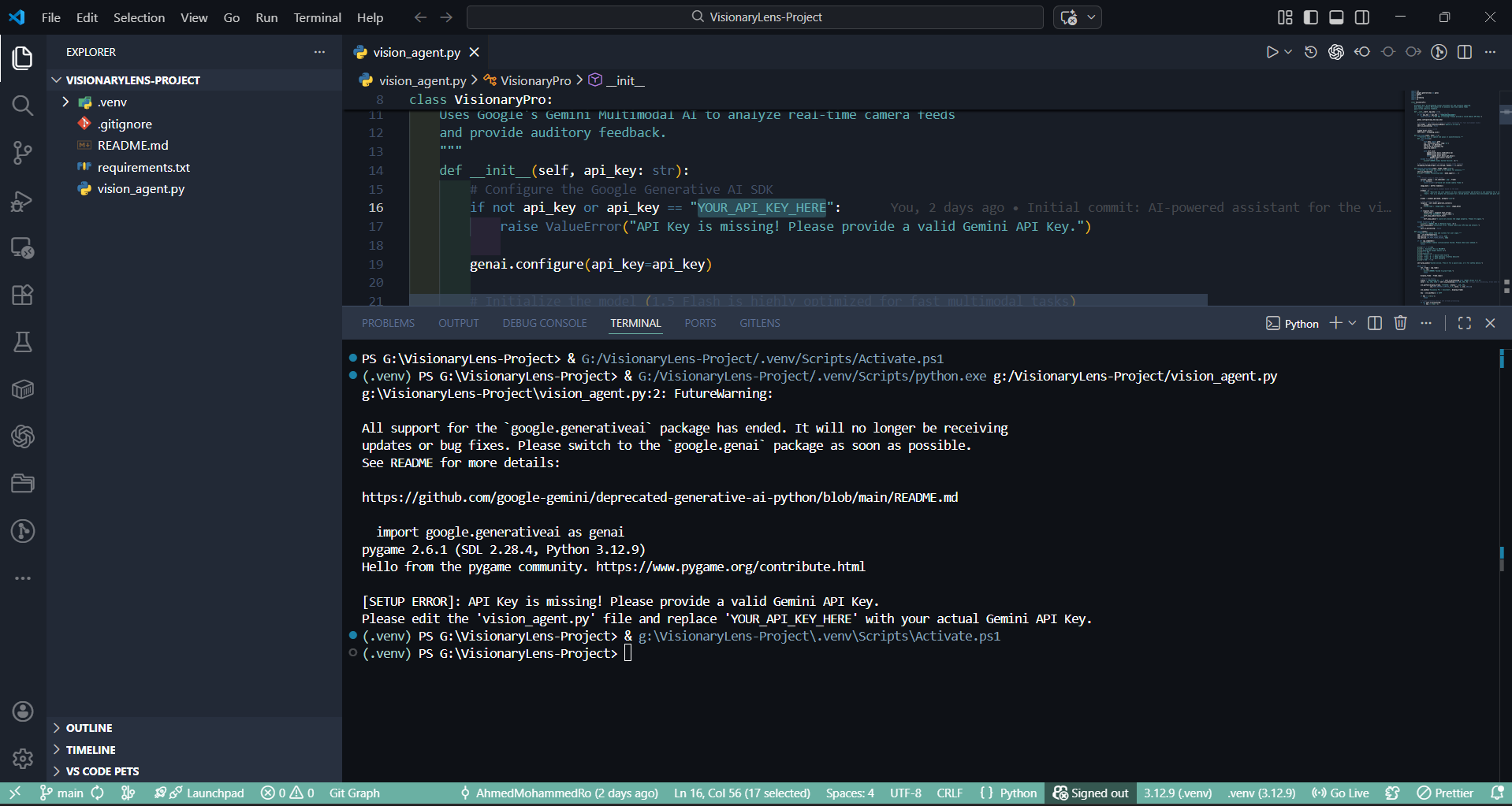Viewport: 1512px width, 806px height.
Task: Open the Terminal menu
Action: click(317, 17)
